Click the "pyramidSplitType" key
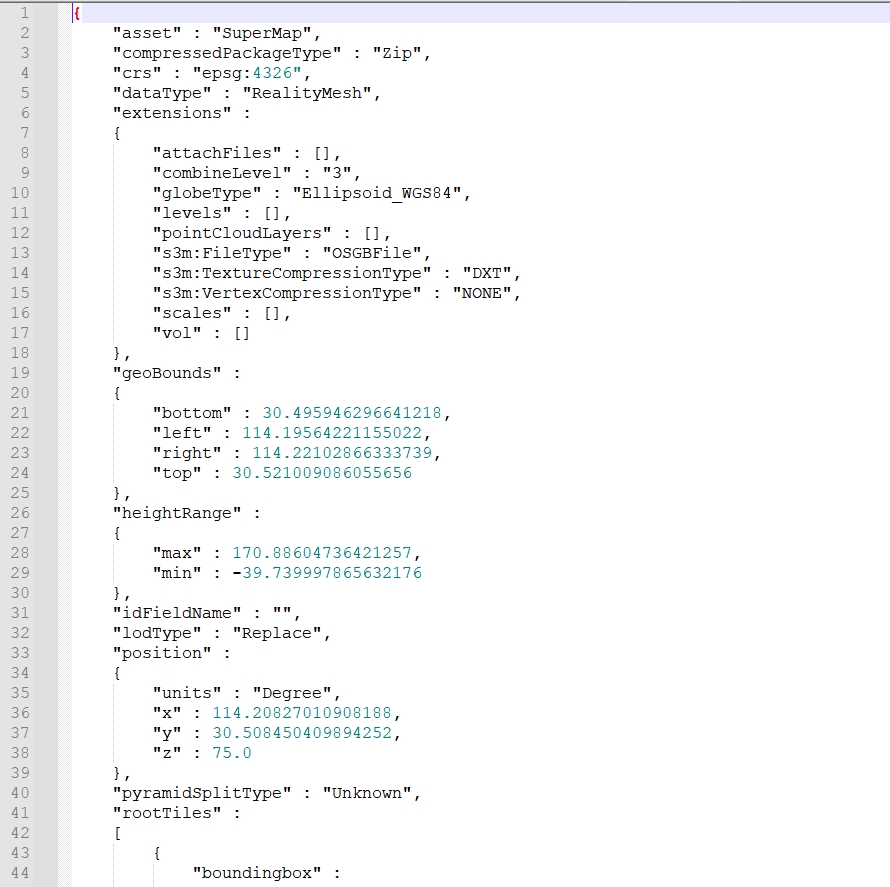 tap(202, 792)
